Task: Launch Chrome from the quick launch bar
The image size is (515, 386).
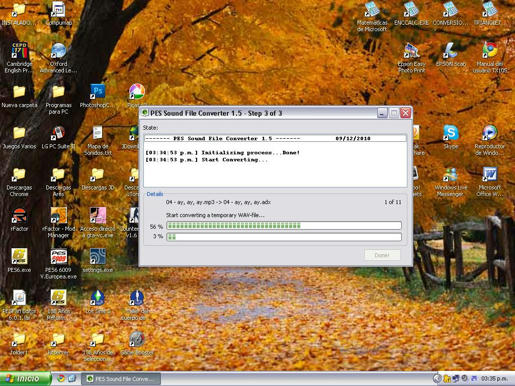Action: (x=61, y=379)
